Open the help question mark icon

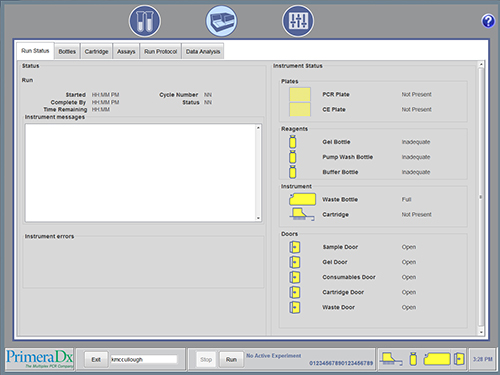tap(488, 21)
